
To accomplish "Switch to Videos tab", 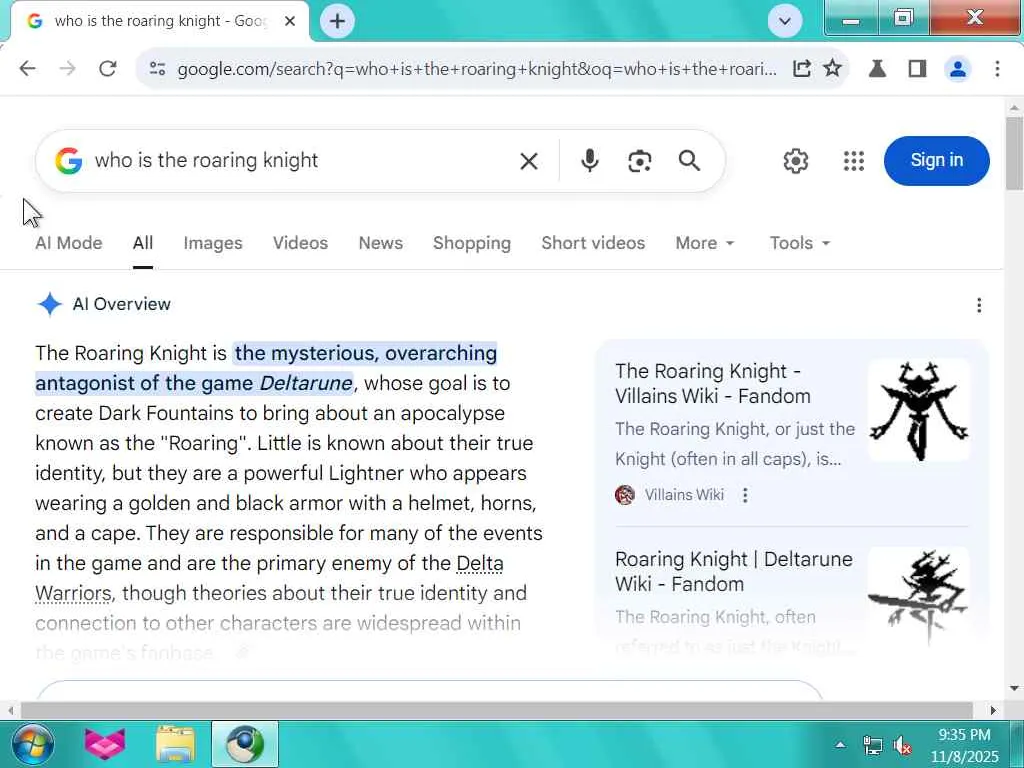I will coord(300,243).
